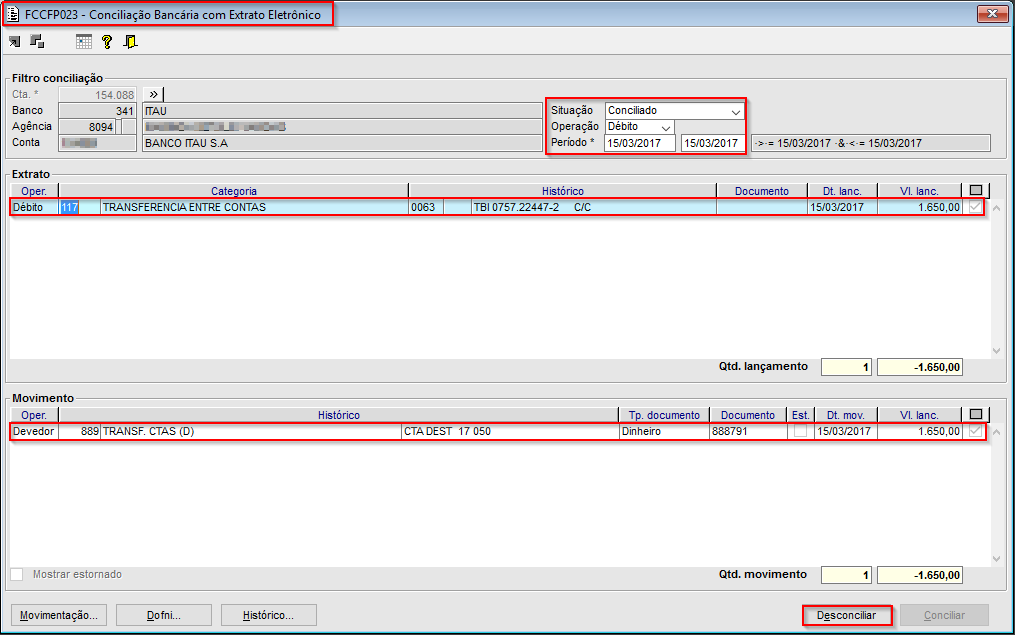Click Extrato scrollbar down arrow
Viewport: 1015px width, 635px height.
(996, 351)
